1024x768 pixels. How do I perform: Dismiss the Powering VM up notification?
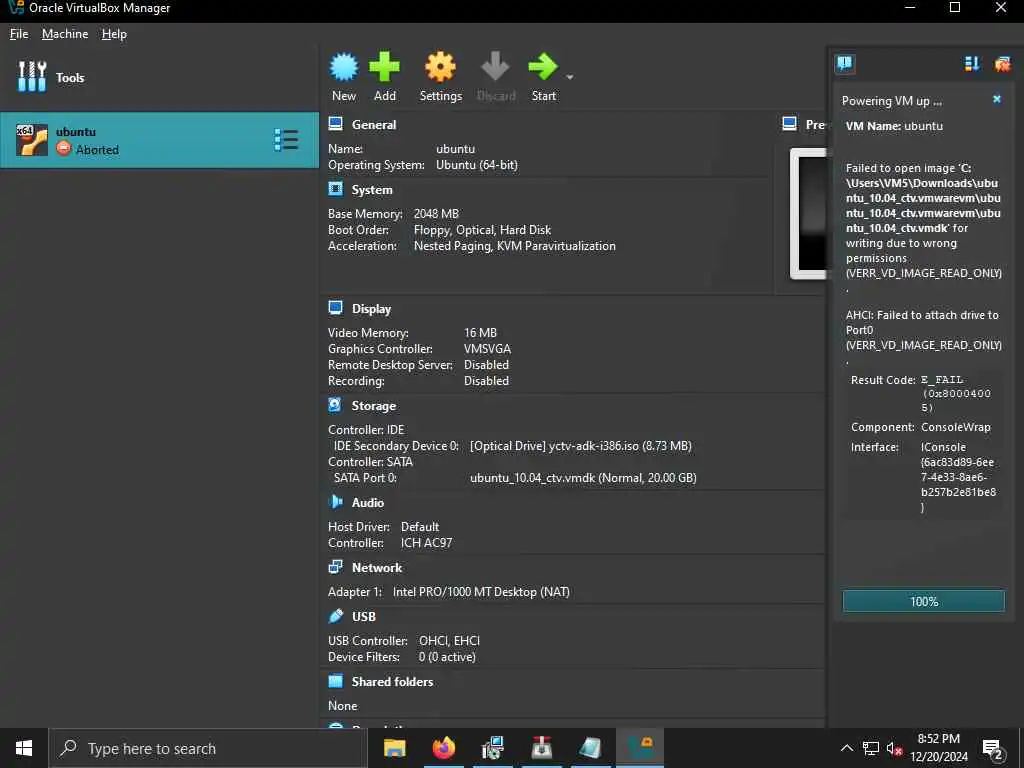pos(997,99)
